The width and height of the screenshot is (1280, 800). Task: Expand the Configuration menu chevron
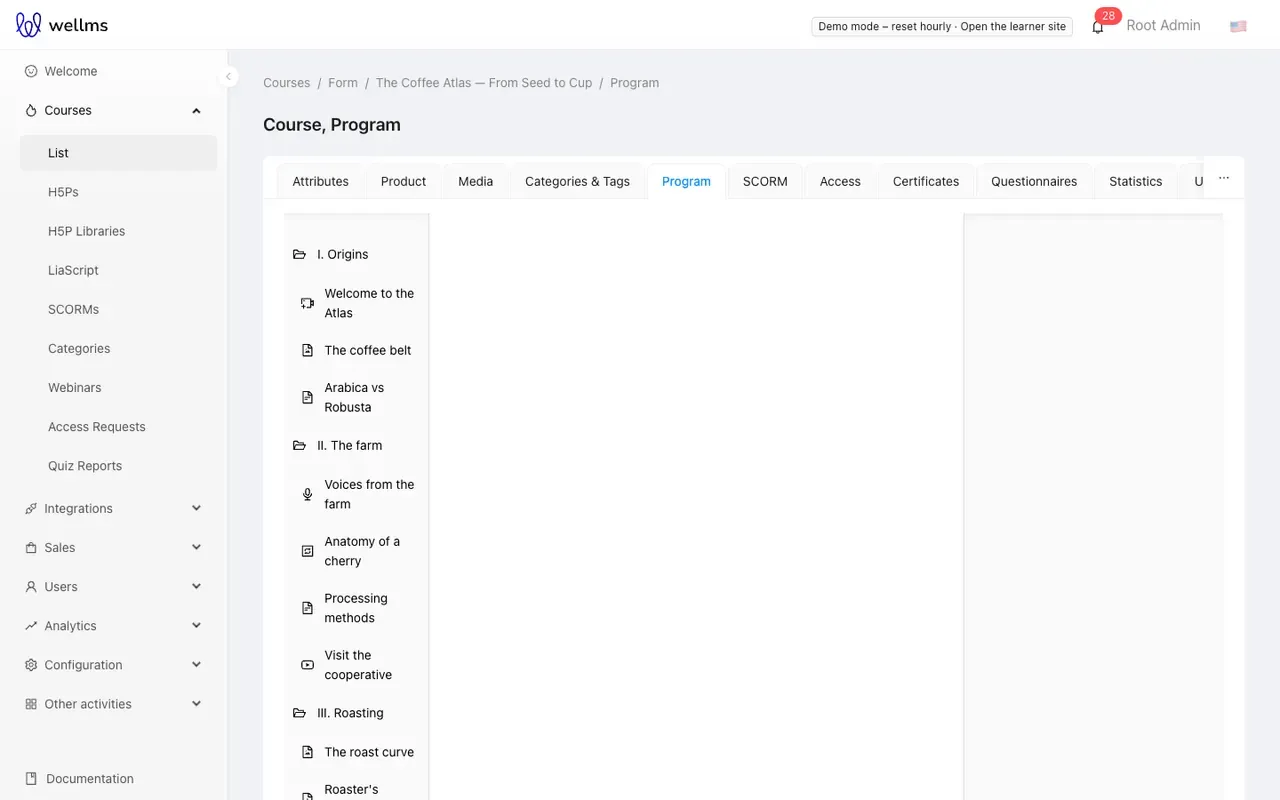pyautogui.click(x=196, y=664)
